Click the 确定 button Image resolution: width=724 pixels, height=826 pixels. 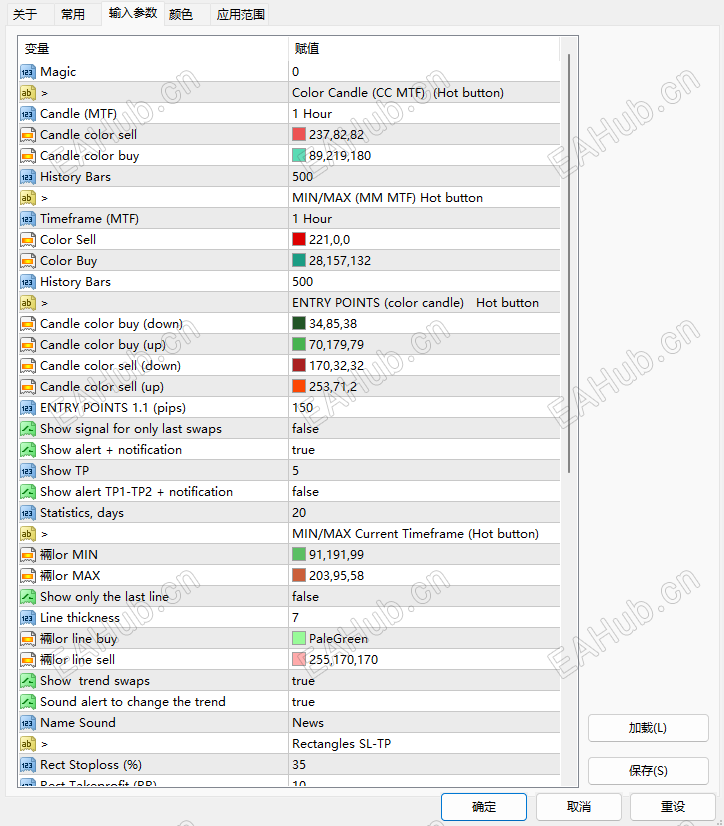point(484,807)
